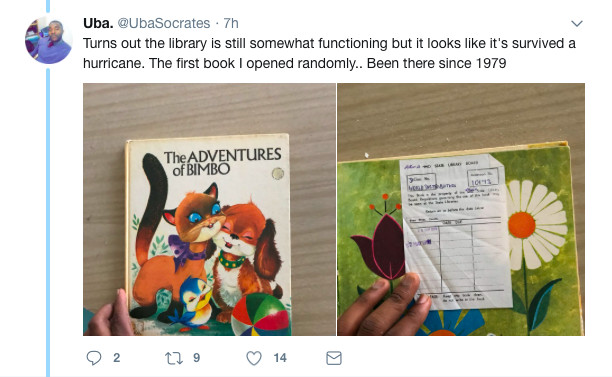Open the tweet options chevron menu

tap(577, 23)
